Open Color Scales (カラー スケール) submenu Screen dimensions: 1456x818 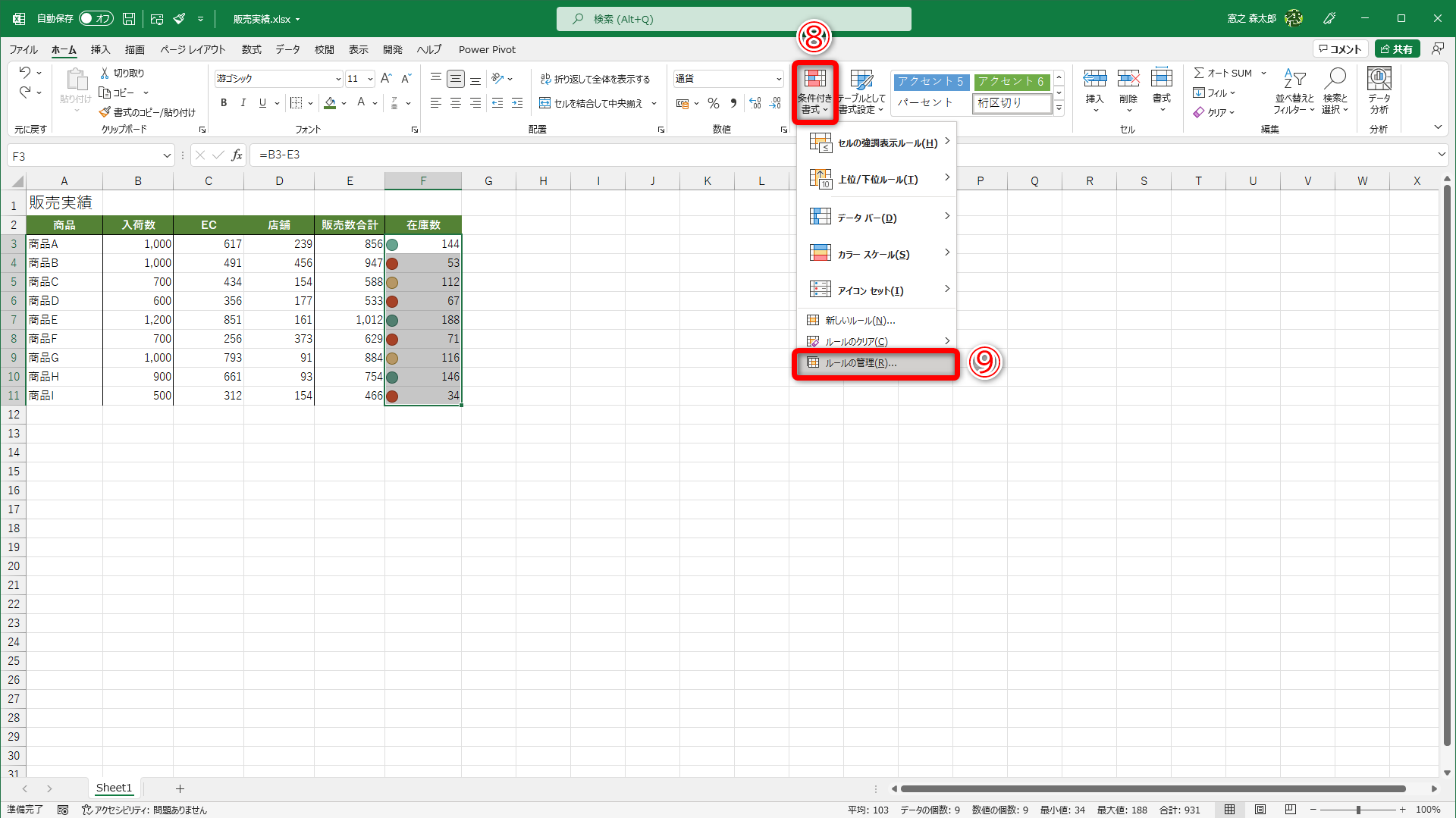click(877, 253)
